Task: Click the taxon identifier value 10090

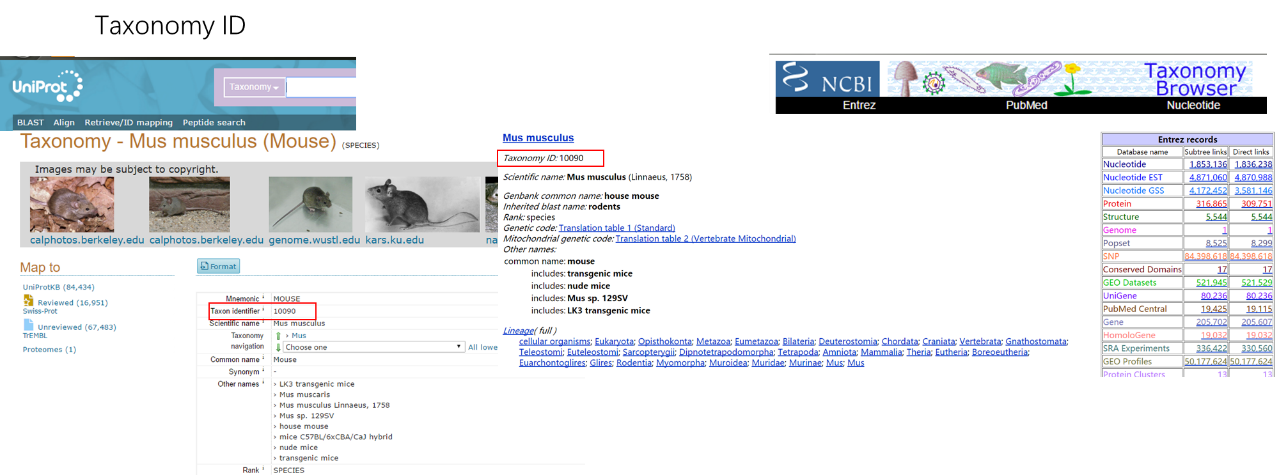Action: pyautogui.click(x=285, y=311)
